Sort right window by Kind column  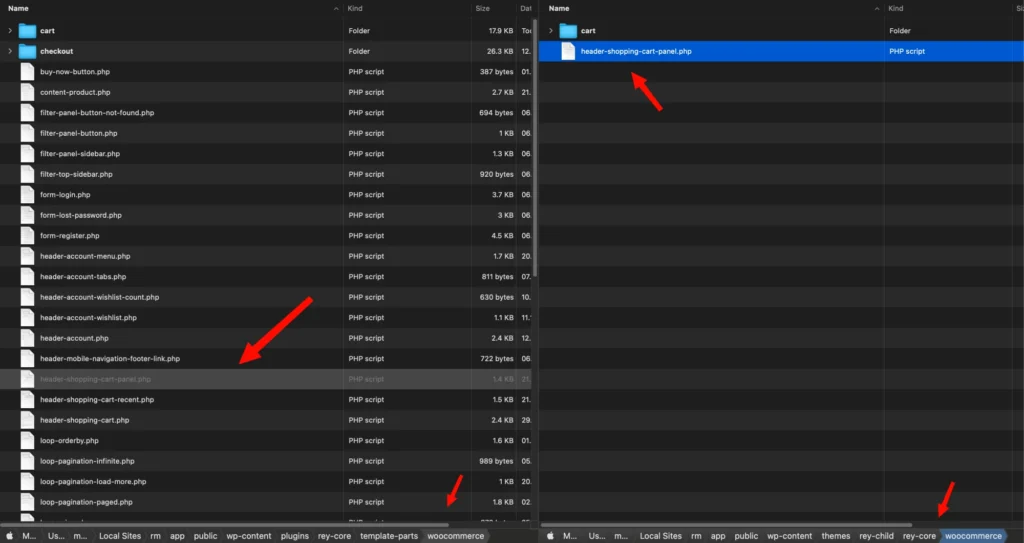896,8
